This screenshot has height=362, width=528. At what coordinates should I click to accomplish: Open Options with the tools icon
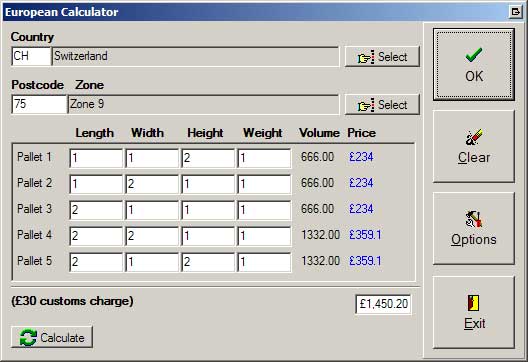tap(474, 228)
